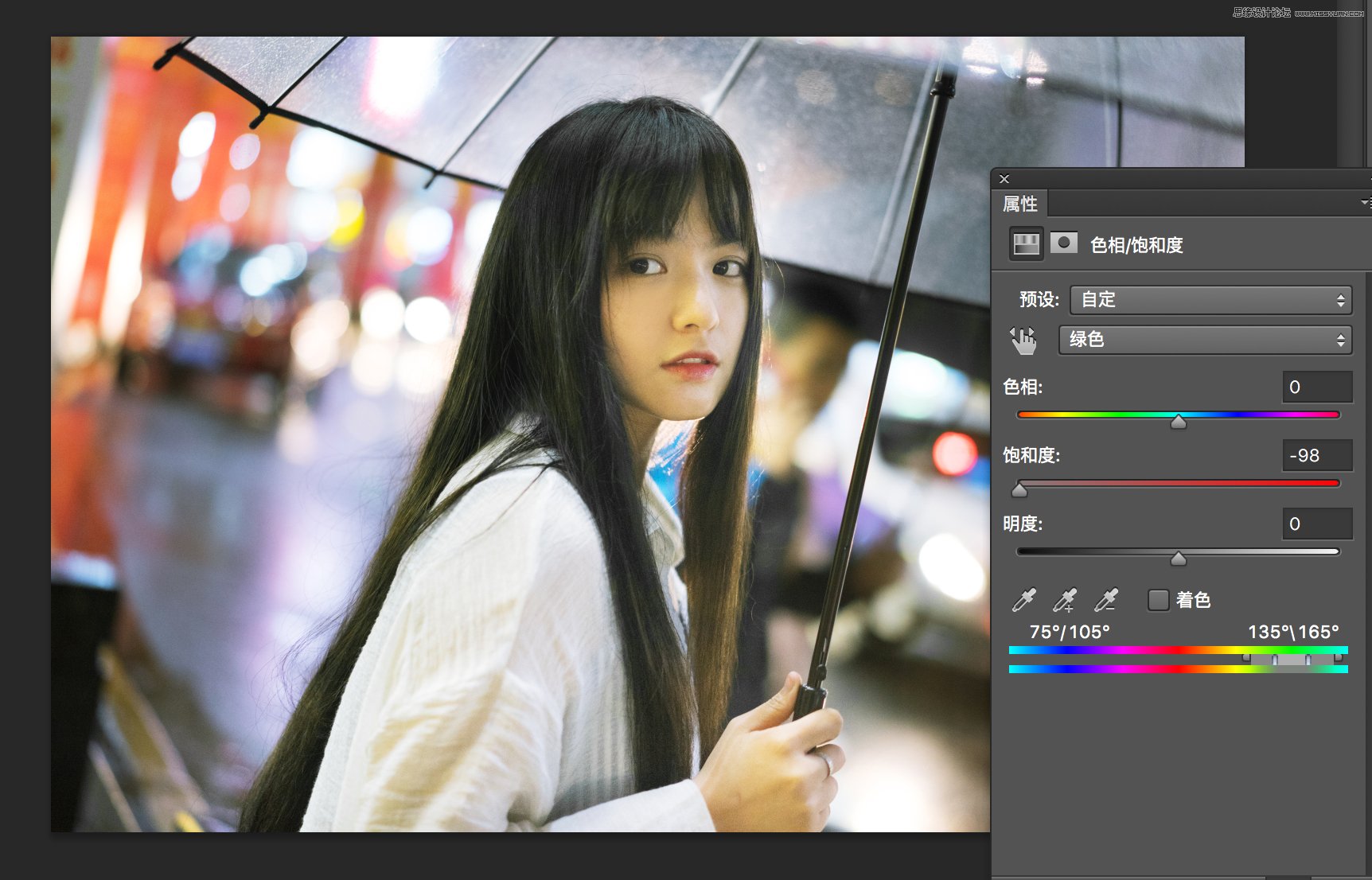Click the 色相 value field showing 0

(x=1317, y=387)
